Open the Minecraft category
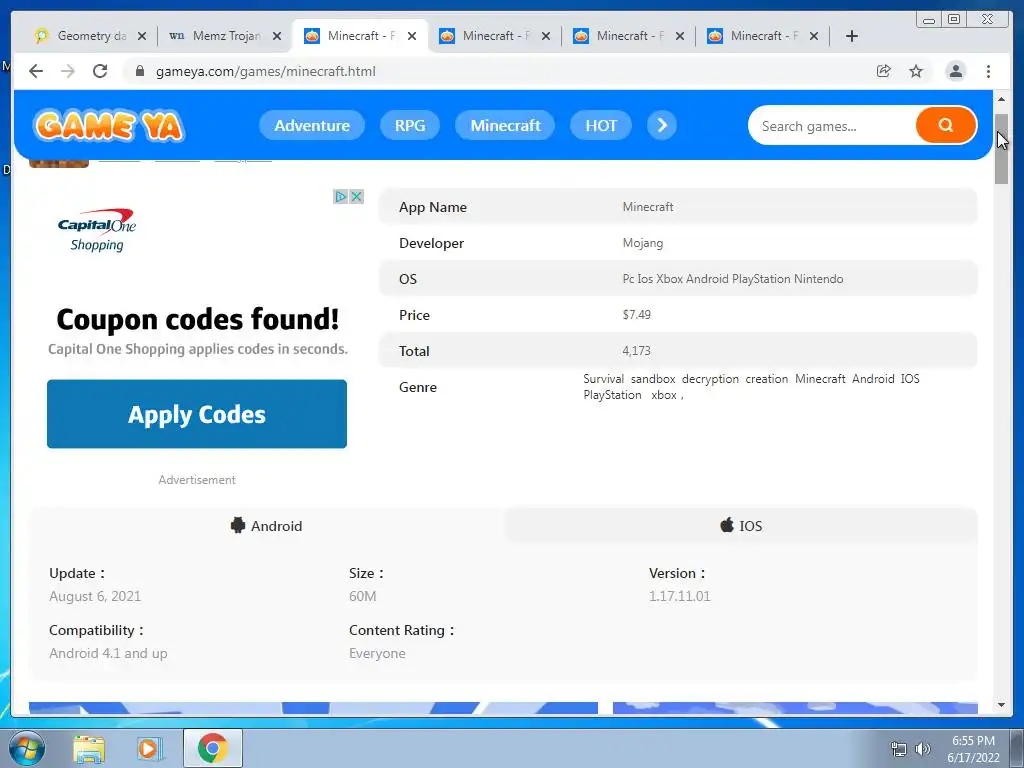The width and height of the screenshot is (1024, 768). pos(505,125)
